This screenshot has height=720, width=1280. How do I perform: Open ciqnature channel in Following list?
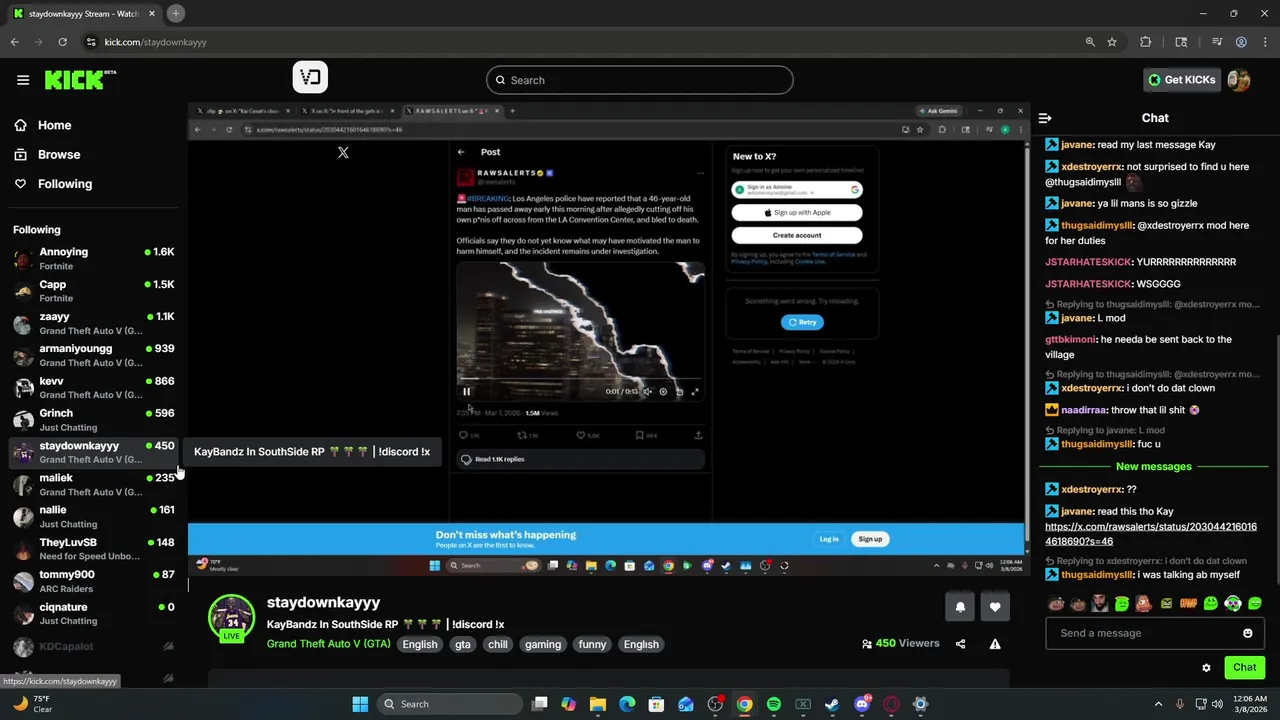point(94,613)
